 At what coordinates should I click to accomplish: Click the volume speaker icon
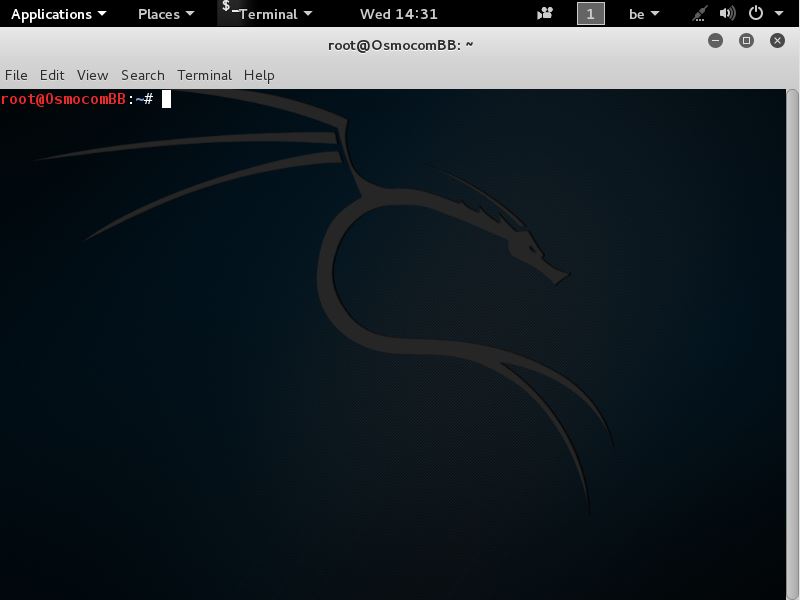click(727, 13)
